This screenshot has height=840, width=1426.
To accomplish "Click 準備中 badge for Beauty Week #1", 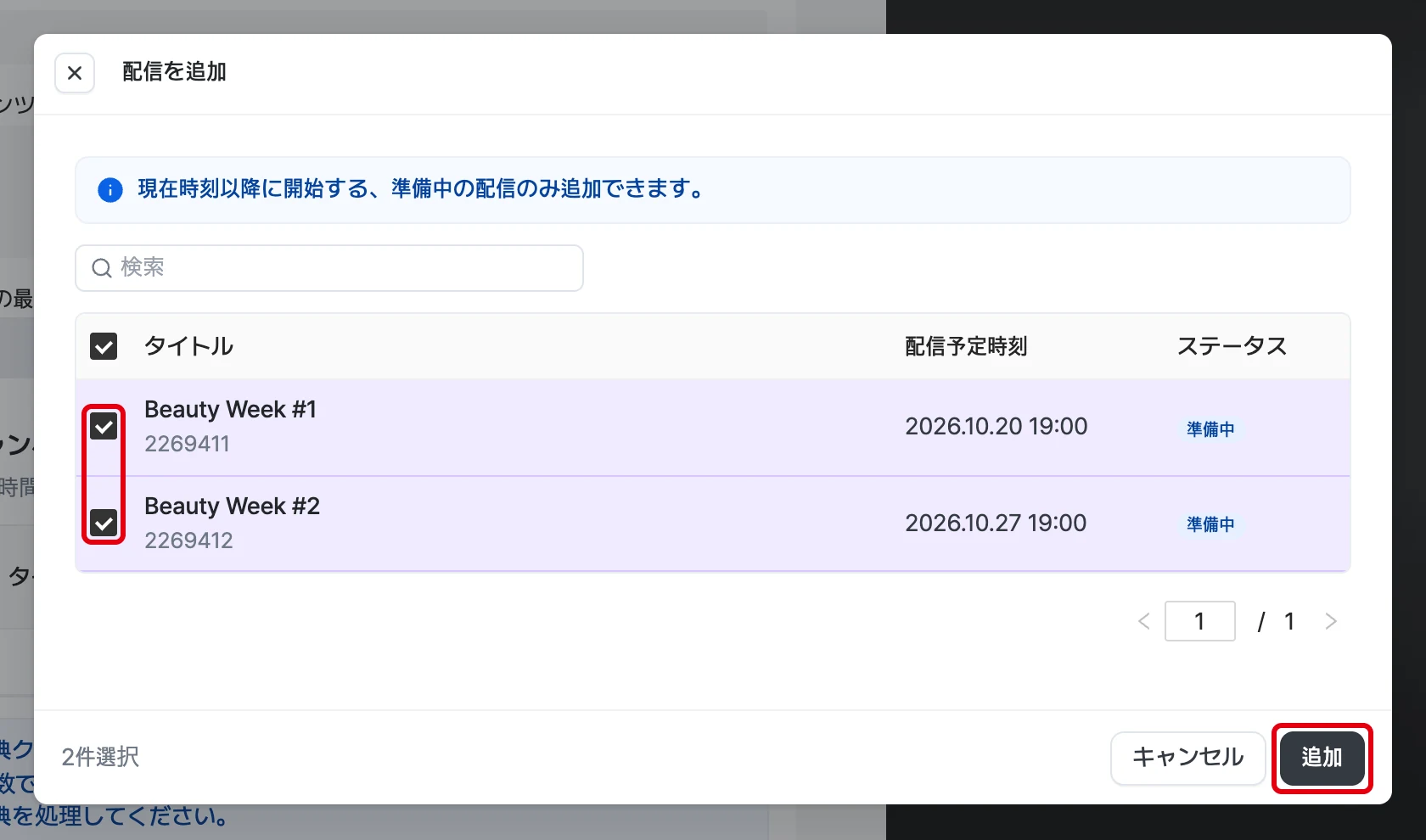I will point(1210,429).
